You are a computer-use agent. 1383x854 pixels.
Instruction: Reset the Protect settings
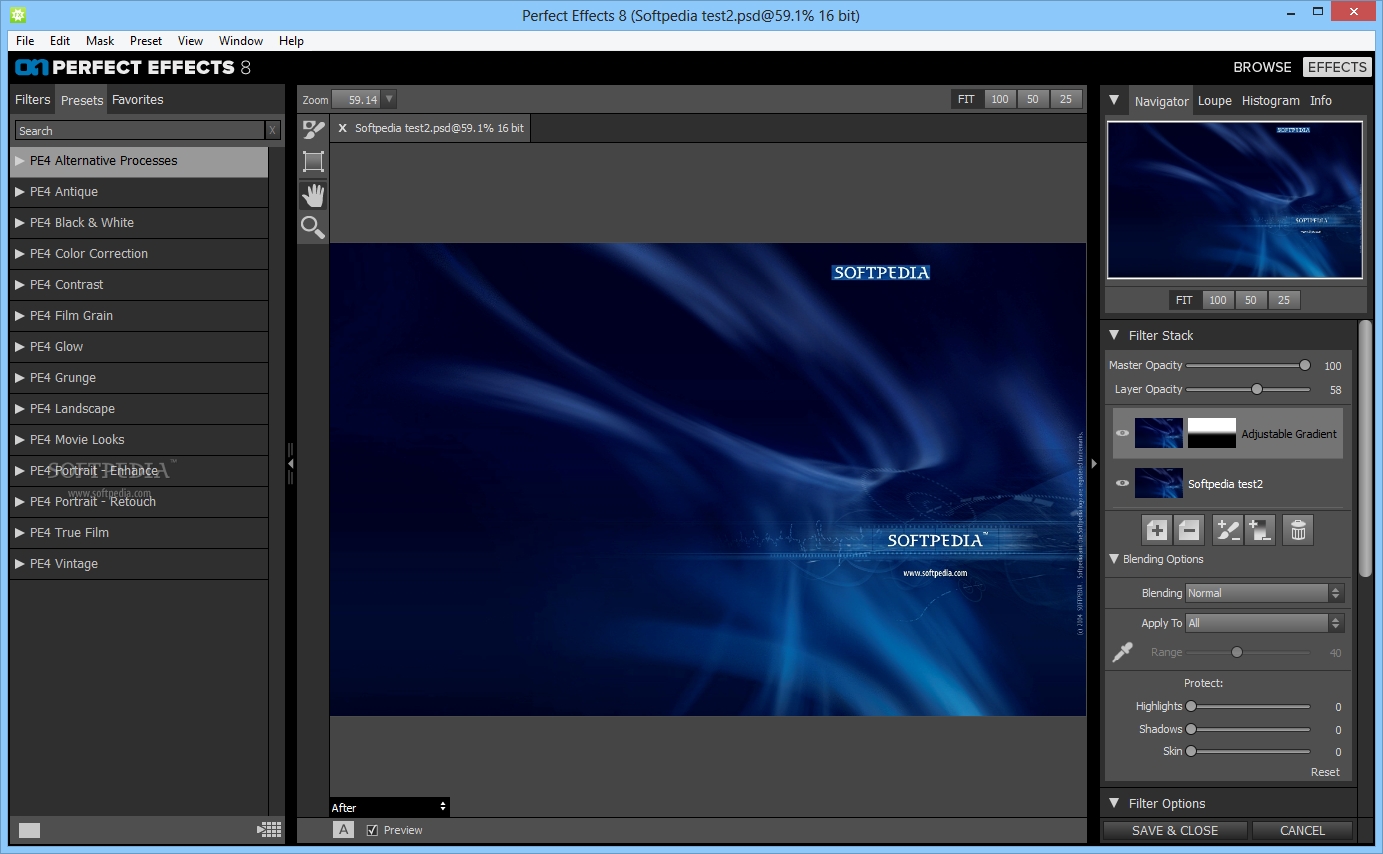[x=1325, y=772]
